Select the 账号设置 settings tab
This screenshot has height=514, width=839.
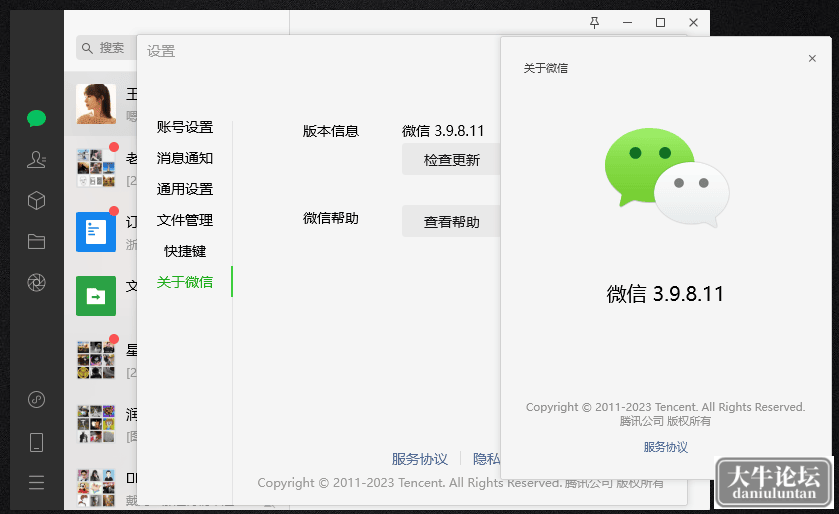[185, 127]
